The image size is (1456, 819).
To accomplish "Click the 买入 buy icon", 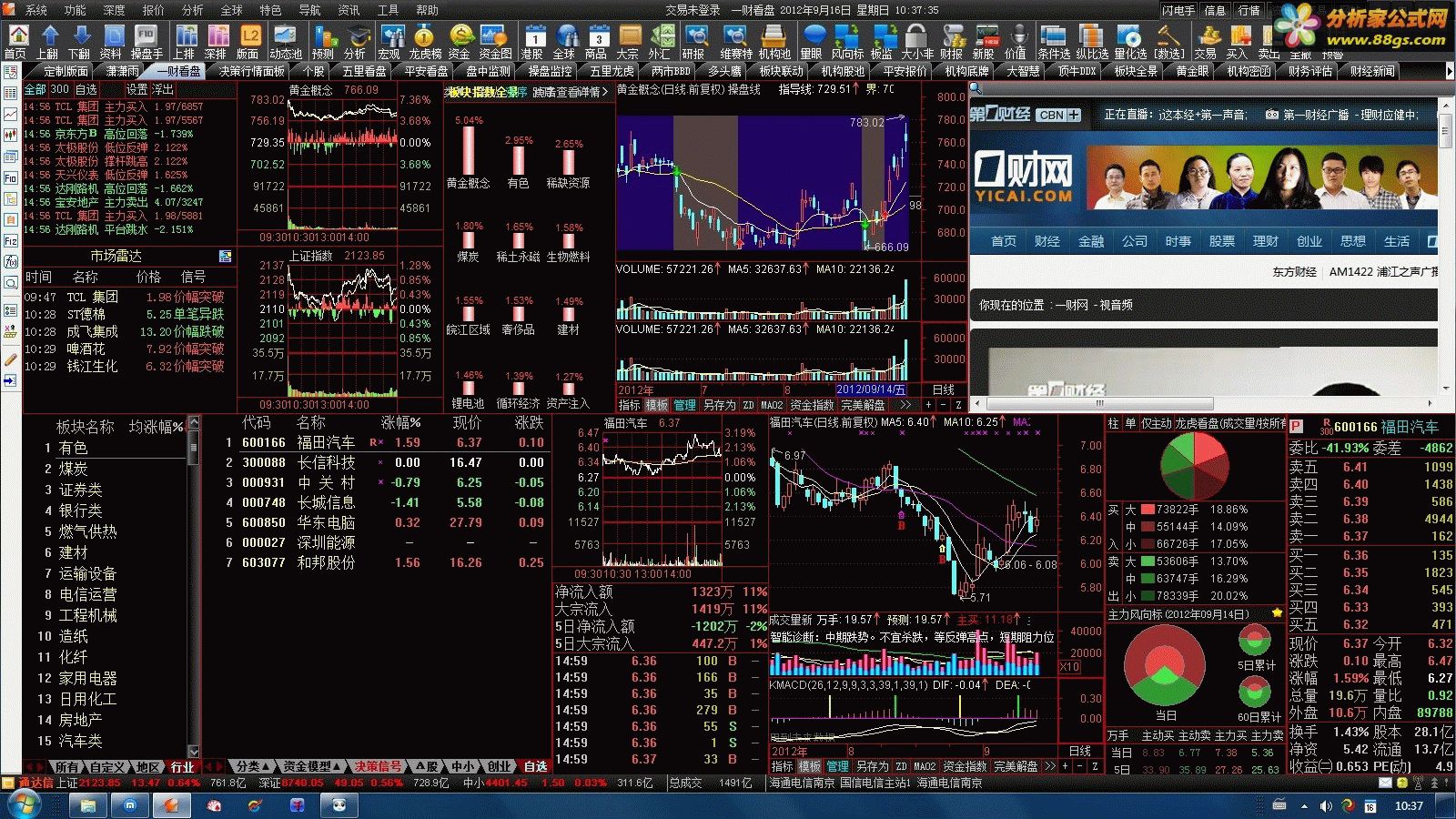I will [x=1238, y=41].
